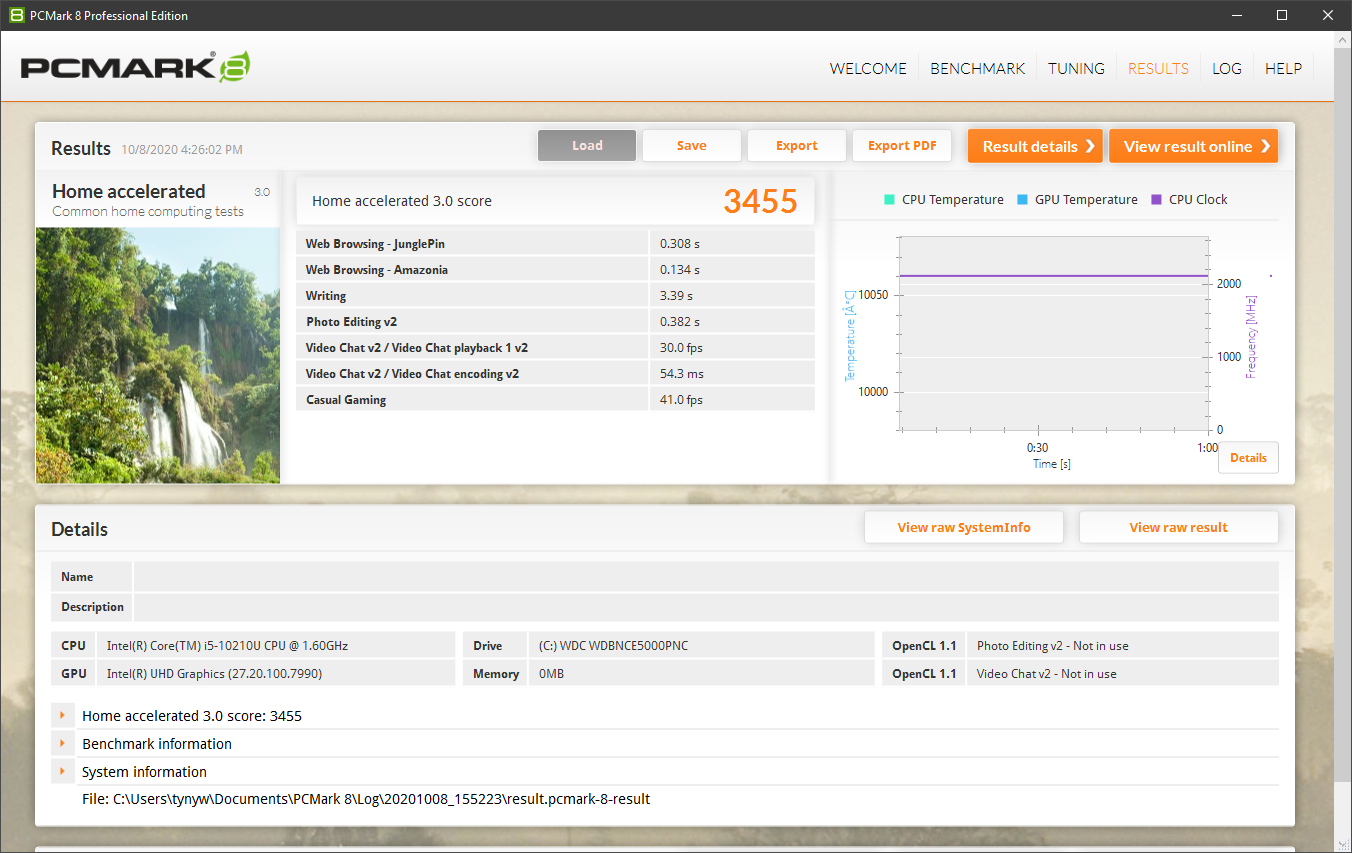This screenshot has width=1352, height=853.
Task: Click the Intel Core i5-10210U CPU text
Action: point(227,646)
